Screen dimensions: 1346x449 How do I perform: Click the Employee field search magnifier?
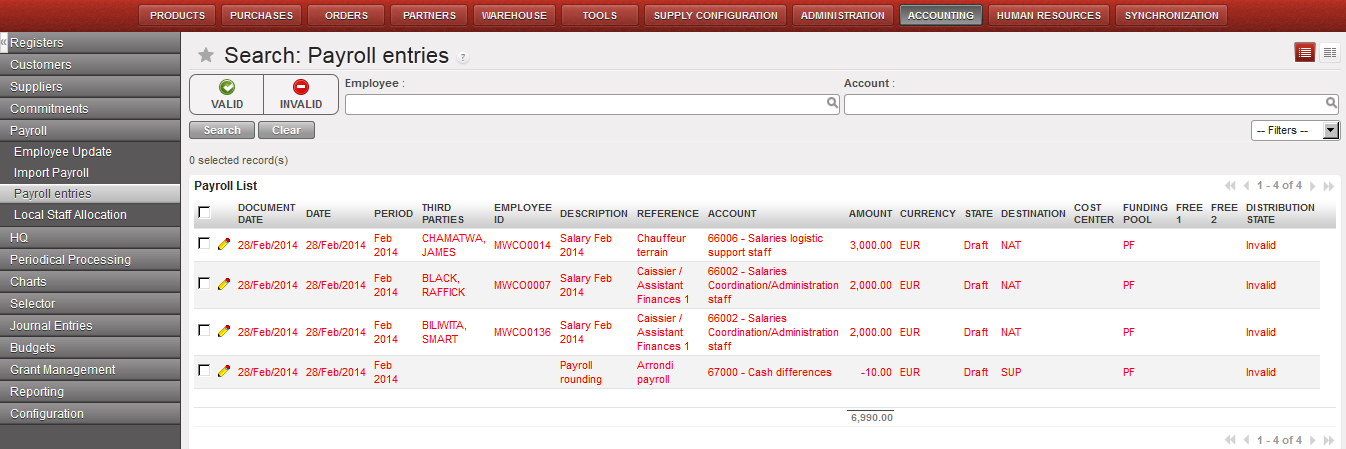(832, 103)
